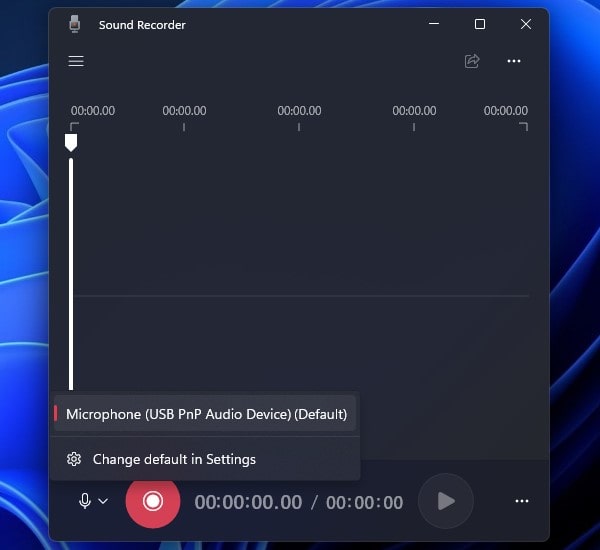Click the white playhead marker handle
Viewport: 600px width, 550px height.
tap(71, 142)
